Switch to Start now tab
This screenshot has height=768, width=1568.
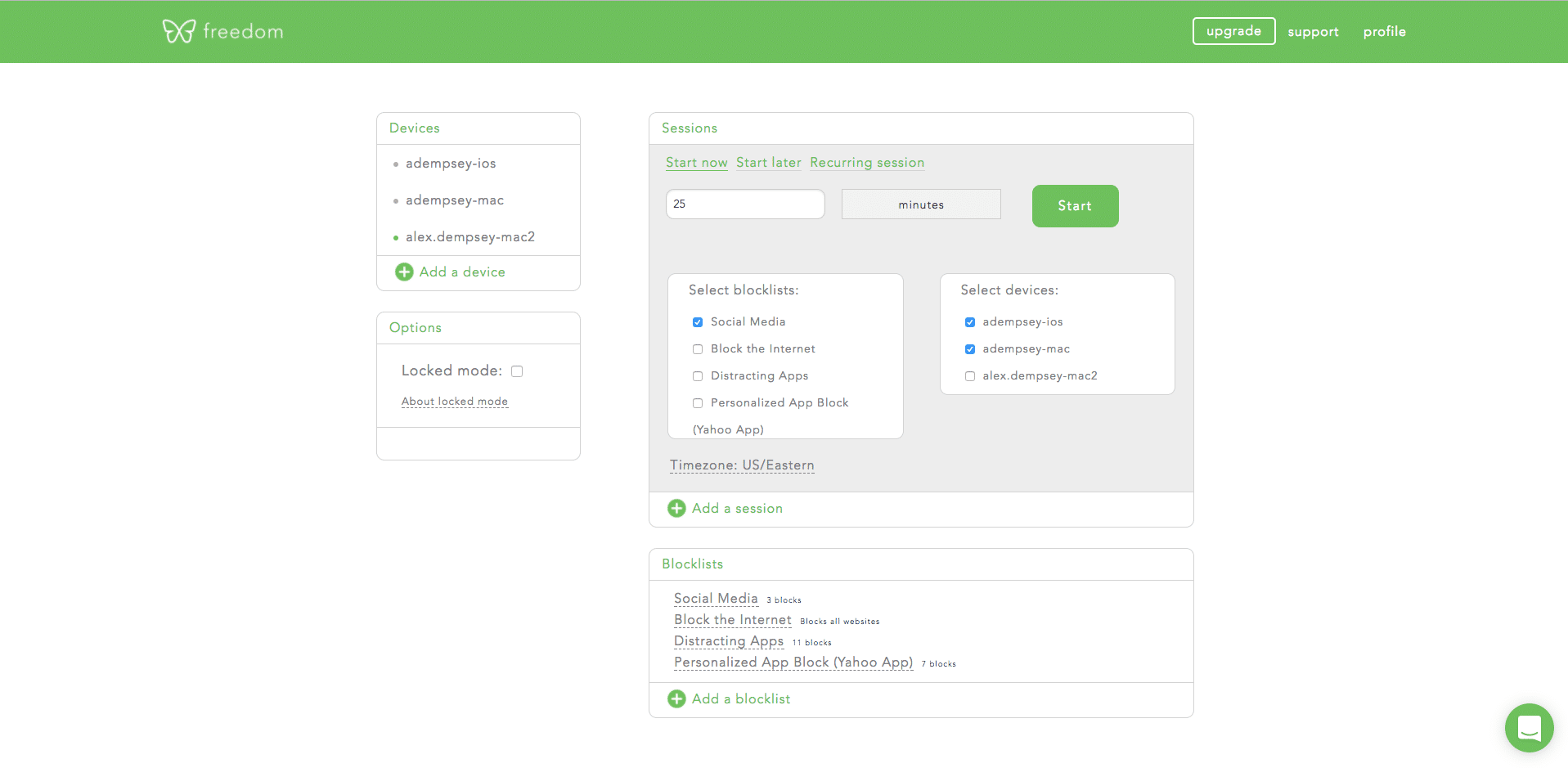(697, 162)
